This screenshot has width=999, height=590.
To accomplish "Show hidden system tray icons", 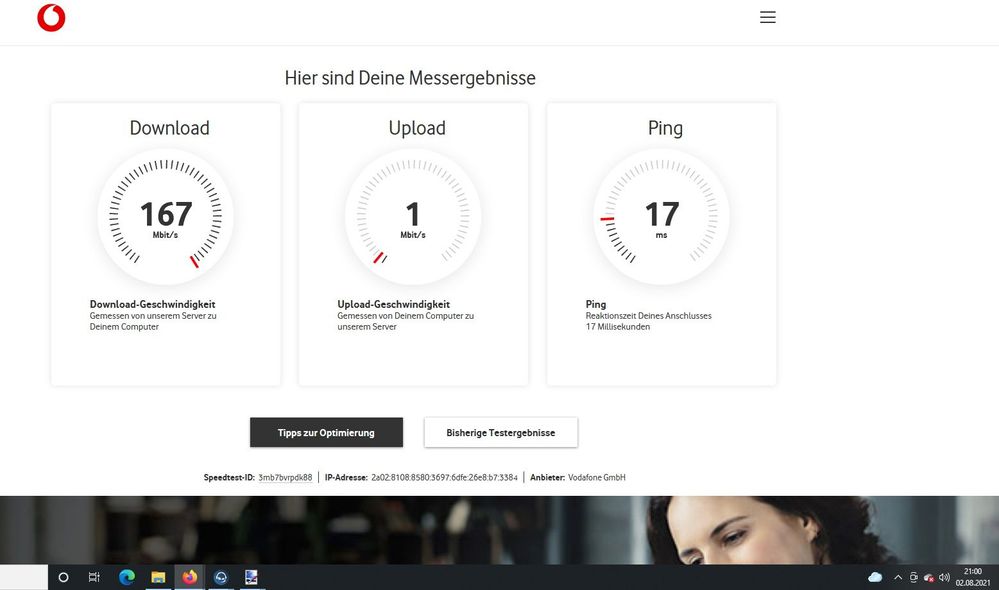I will tap(898, 577).
